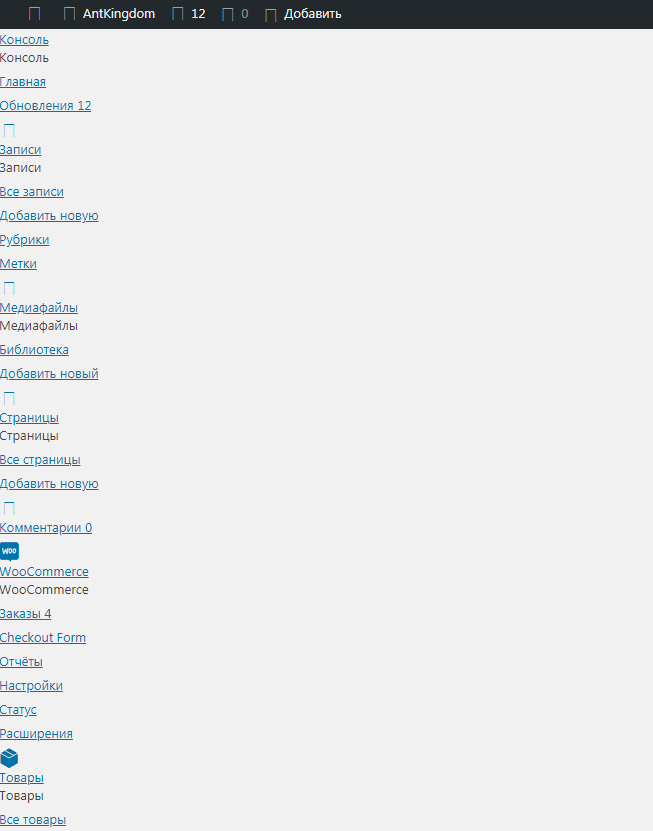The height and width of the screenshot is (831, 653).
Task: Open the Библиотека media link
Action: pyautogui.click(x=34, y=349)
